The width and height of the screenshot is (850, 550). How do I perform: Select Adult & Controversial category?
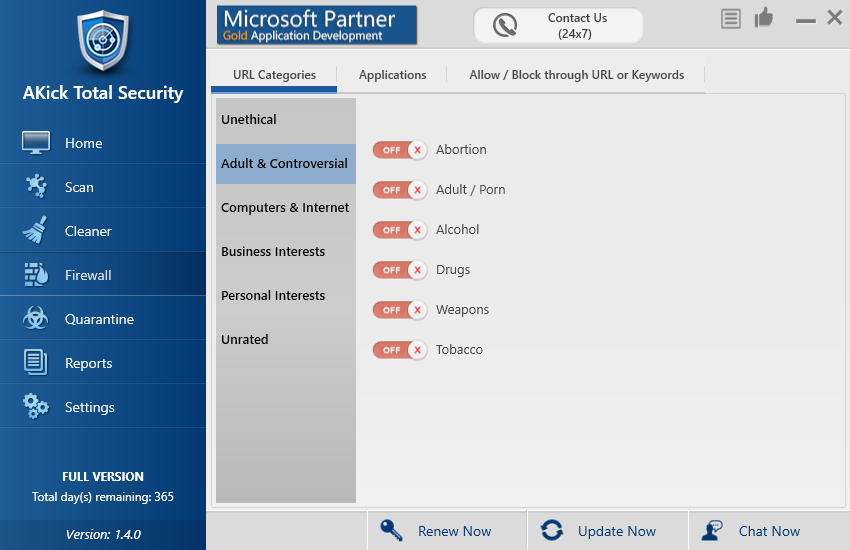coord(286,164)
